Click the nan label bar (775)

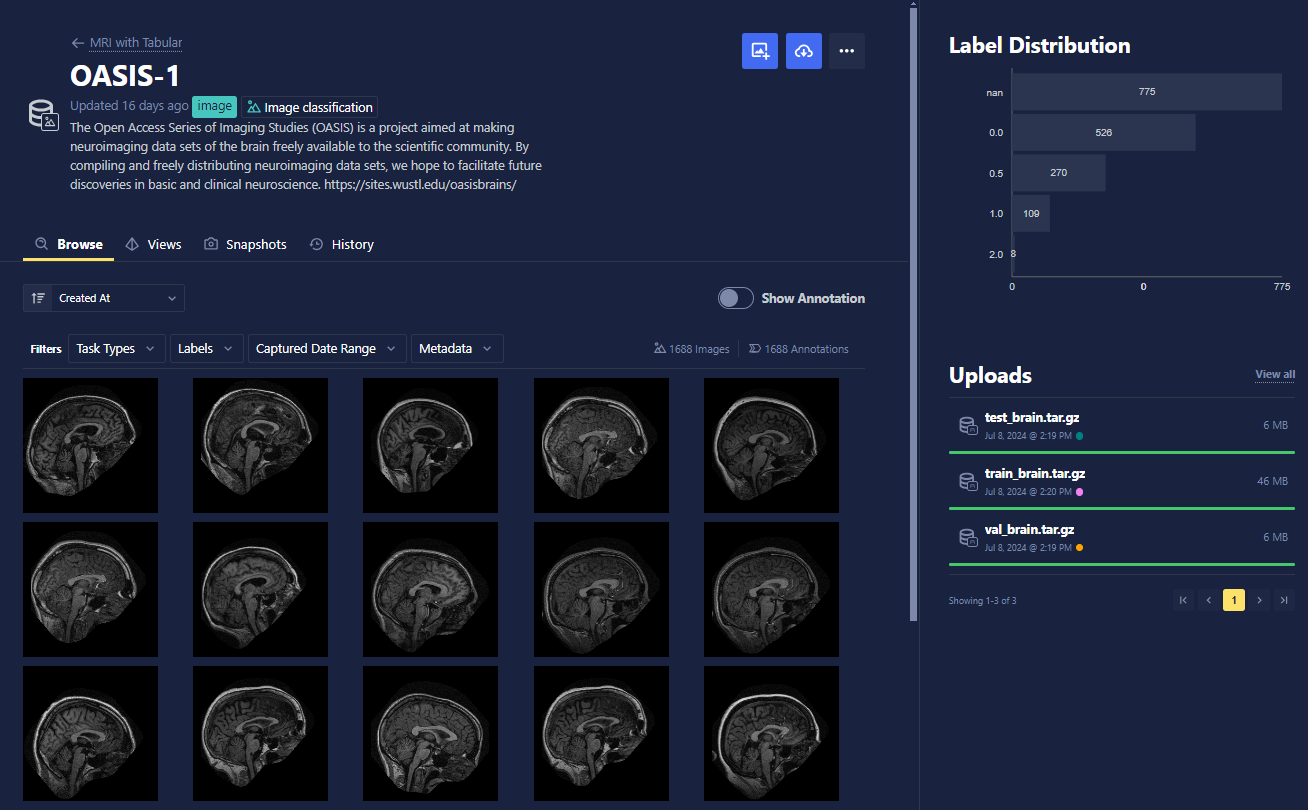1147,92
